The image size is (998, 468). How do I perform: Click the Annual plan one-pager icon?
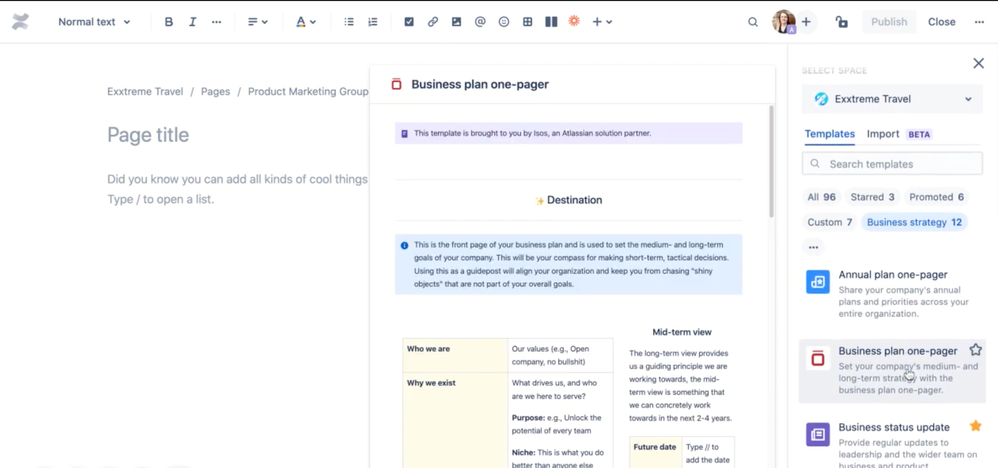pyautogui.click(x=818, y=281)
